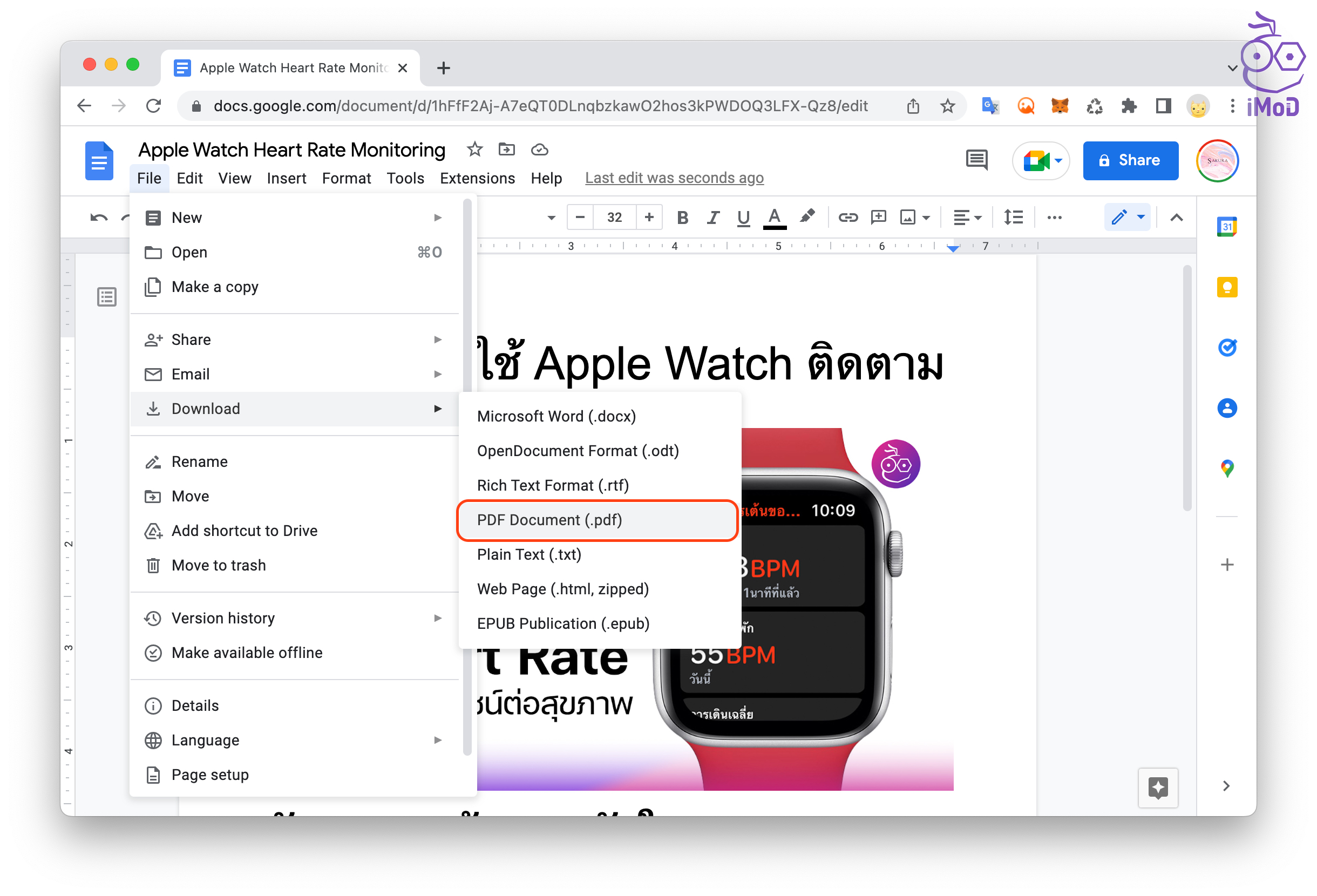Choose Make a copy from File menu

pyautogui.click(x=215, y=287)
